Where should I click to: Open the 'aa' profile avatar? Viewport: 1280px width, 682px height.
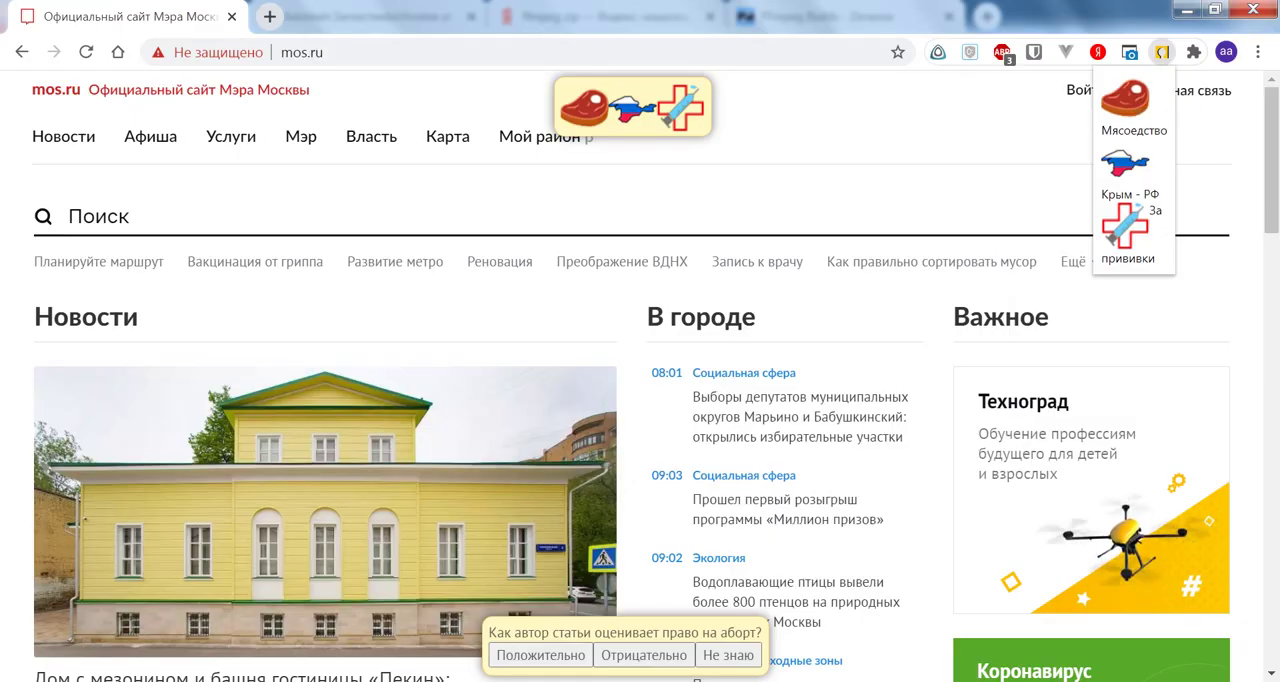(1226, 52)
